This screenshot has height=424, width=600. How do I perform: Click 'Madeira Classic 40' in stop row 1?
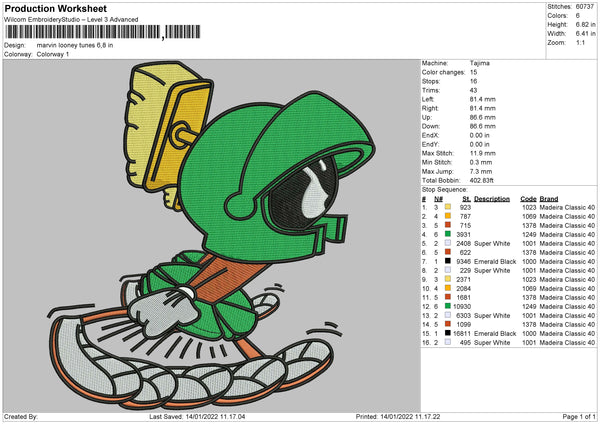coord(567,207)
